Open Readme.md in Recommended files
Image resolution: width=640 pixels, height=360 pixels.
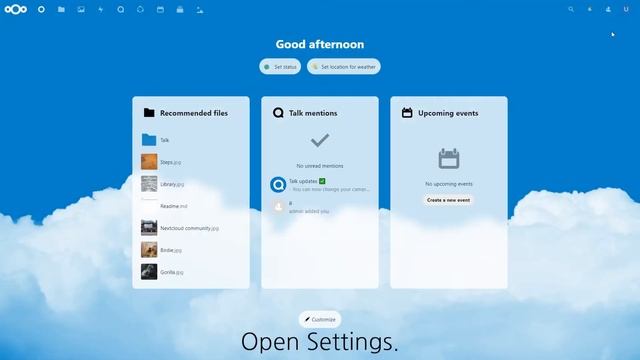(x=191, y=206)
